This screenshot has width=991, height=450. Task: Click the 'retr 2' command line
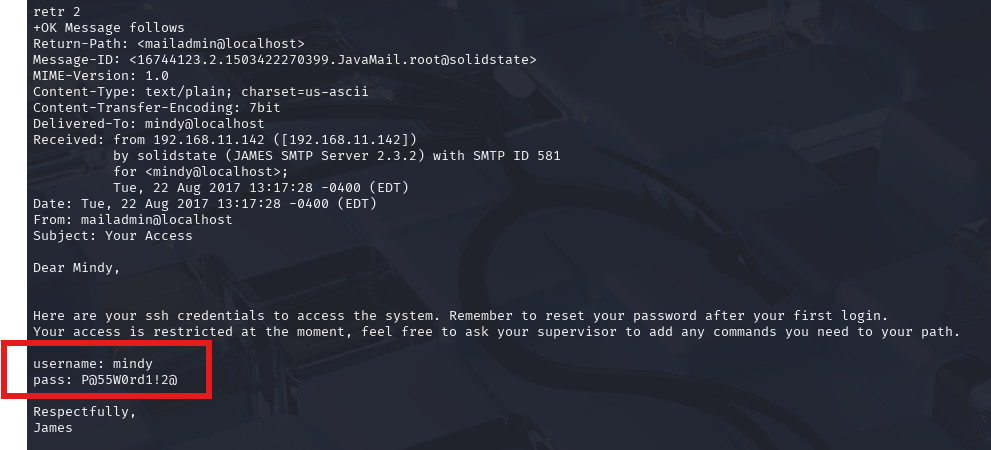[57, 11]
